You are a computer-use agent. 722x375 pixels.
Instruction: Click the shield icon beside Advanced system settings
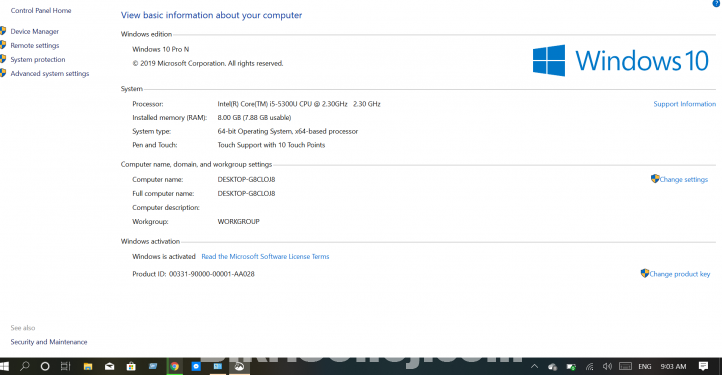tap(3, 73)
